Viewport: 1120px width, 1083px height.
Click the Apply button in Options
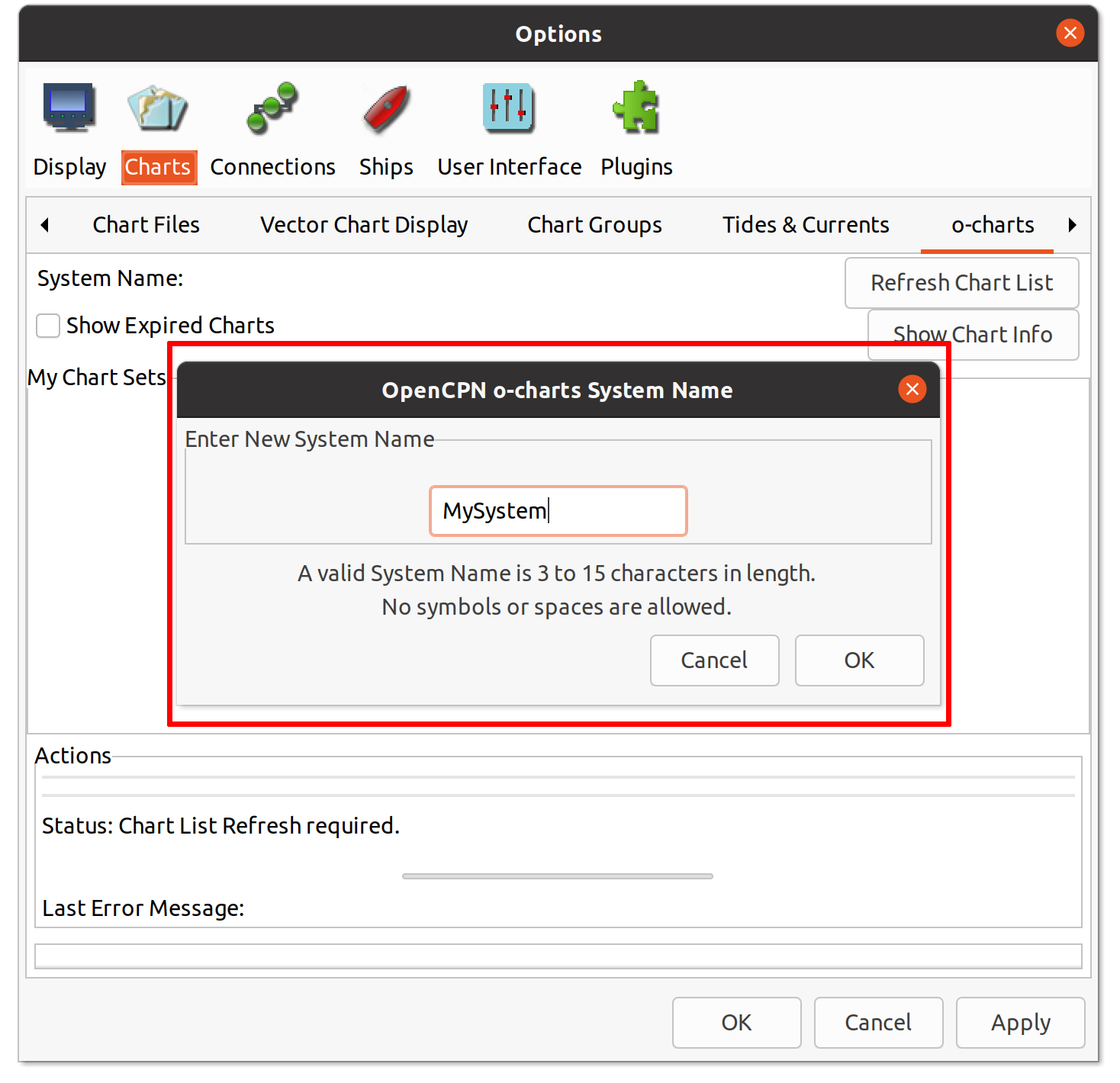1020,1023
